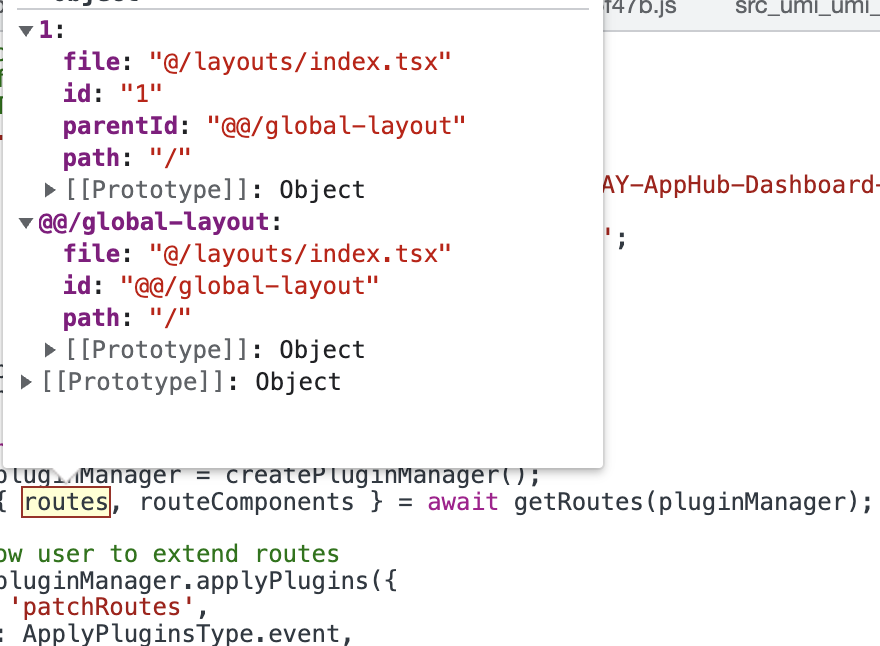
Task: Select the highlighted routes variable
Action: [x=66, y=502]
